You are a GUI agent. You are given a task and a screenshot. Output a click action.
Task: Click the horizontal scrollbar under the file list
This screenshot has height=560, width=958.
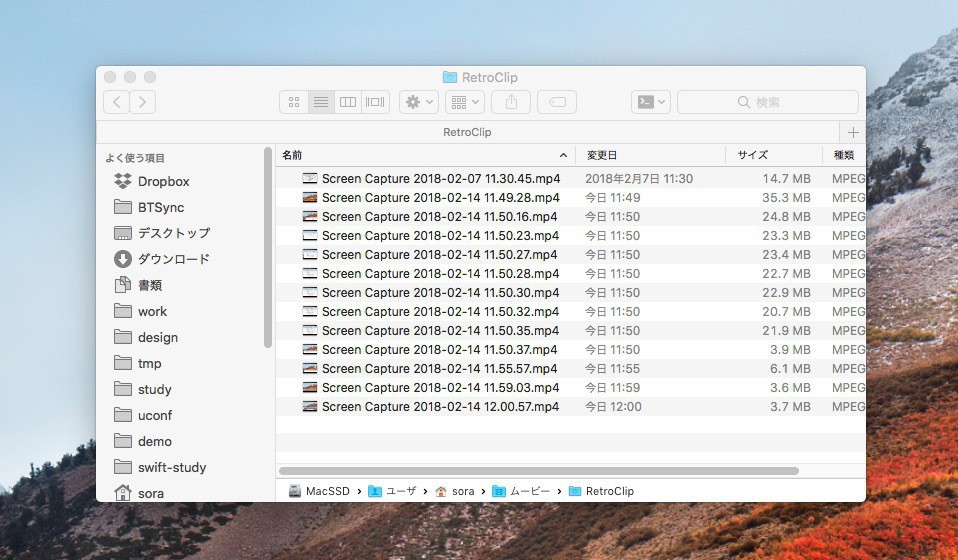tap(538, 470)
